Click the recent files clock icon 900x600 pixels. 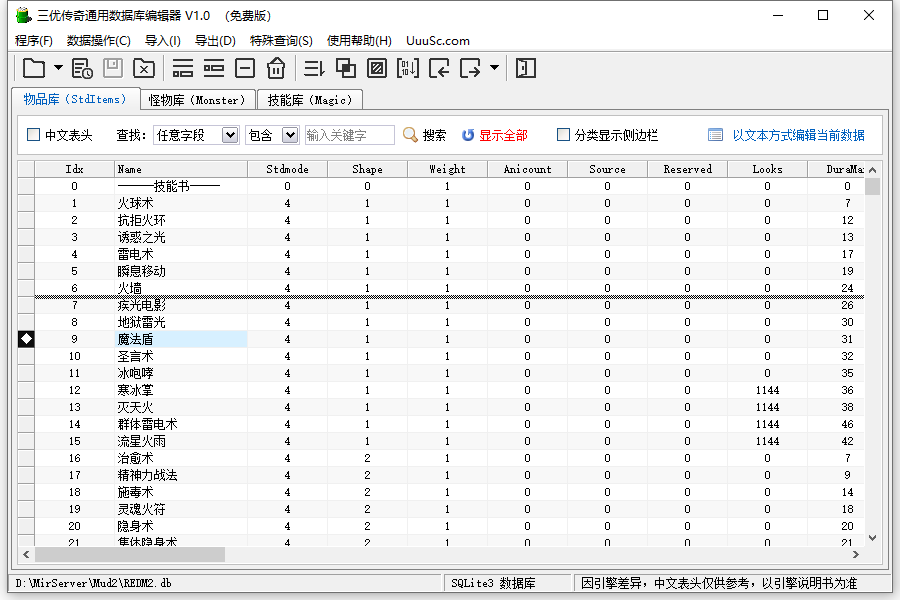[83, 68]
